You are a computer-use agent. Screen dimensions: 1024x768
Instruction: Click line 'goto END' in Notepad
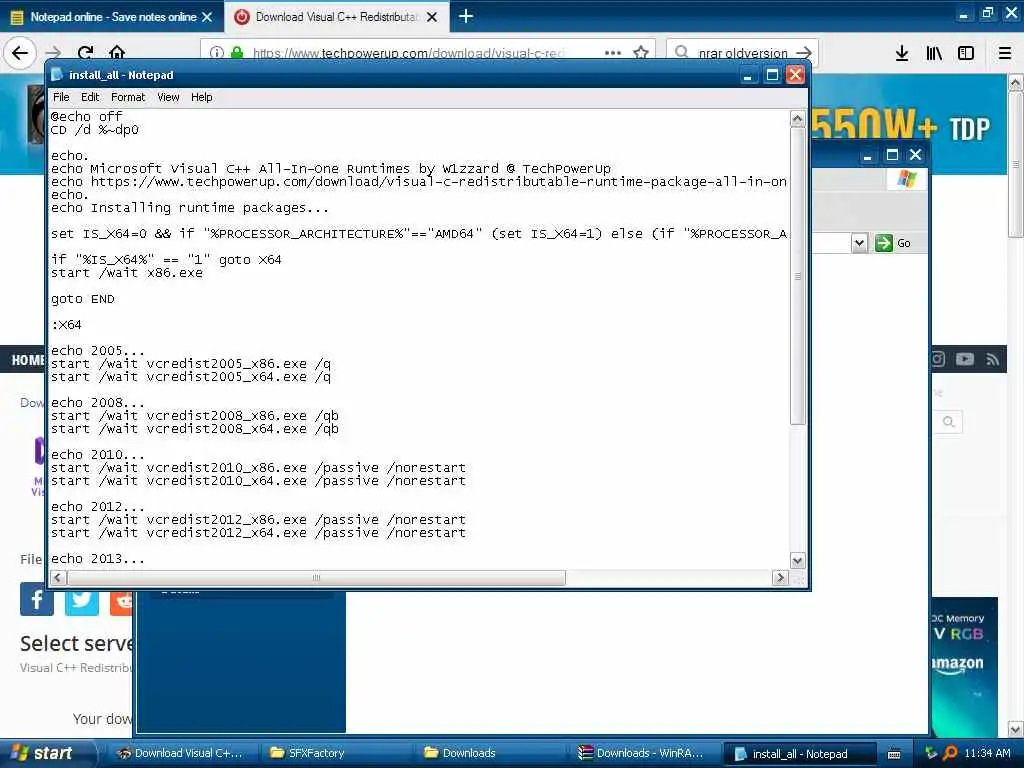(x=83, y=299)
